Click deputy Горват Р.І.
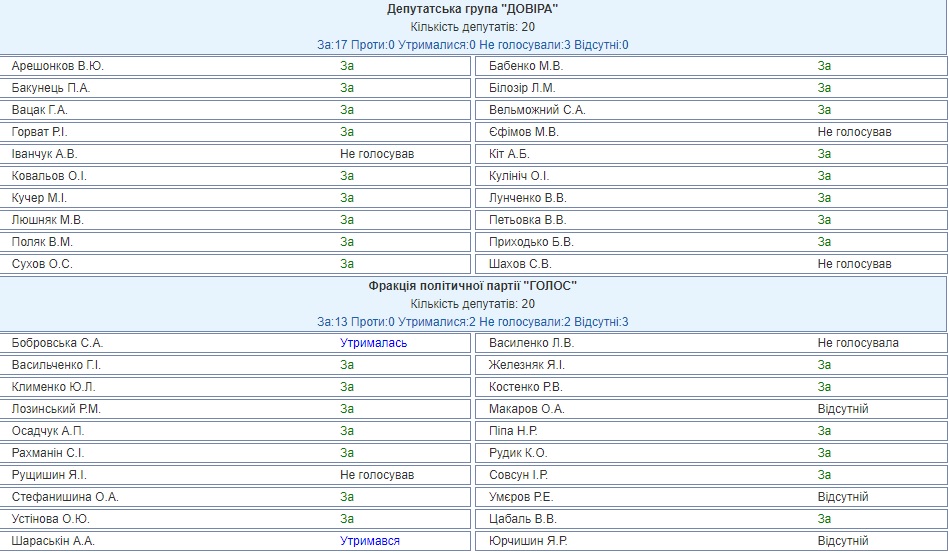949x553 pixels. coord(39,132)
